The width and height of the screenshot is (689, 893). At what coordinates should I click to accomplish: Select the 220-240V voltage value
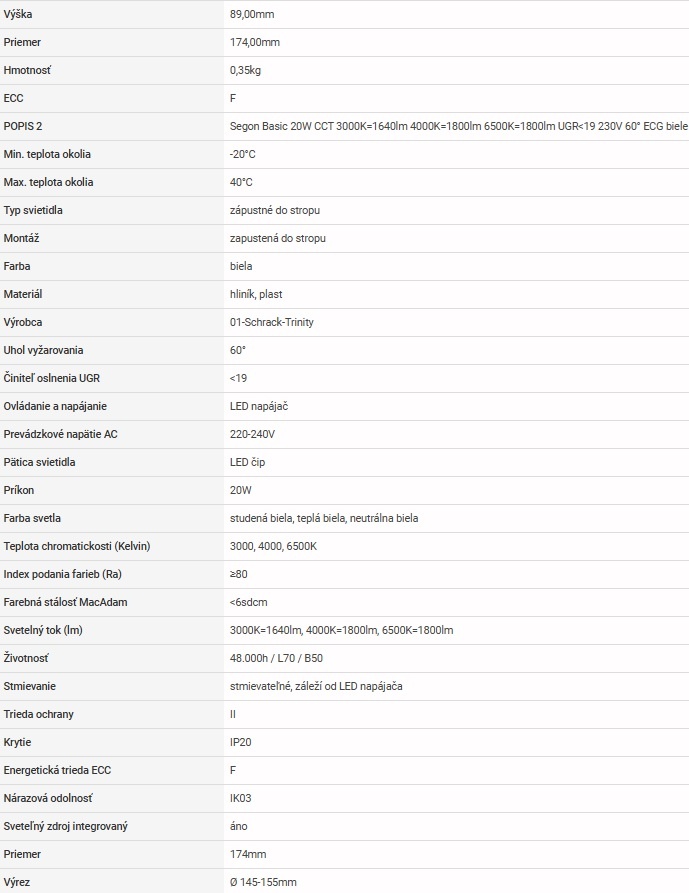[252, 435]
